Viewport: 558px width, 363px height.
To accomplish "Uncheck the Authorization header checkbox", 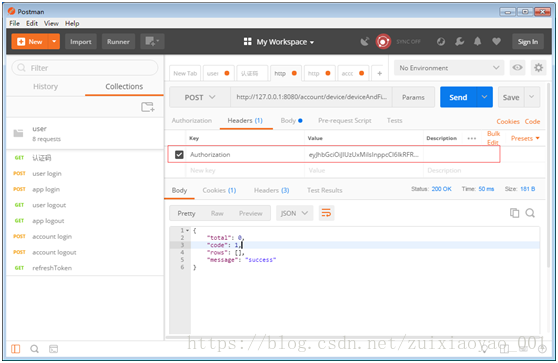I will click(x=179, y=154).
